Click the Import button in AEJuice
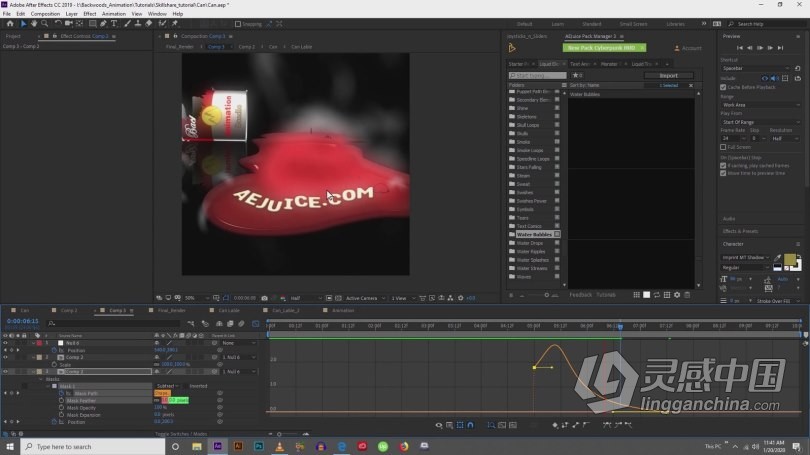Image resolution: width=810 pixels, height=455 pixels. coord(668,75)
